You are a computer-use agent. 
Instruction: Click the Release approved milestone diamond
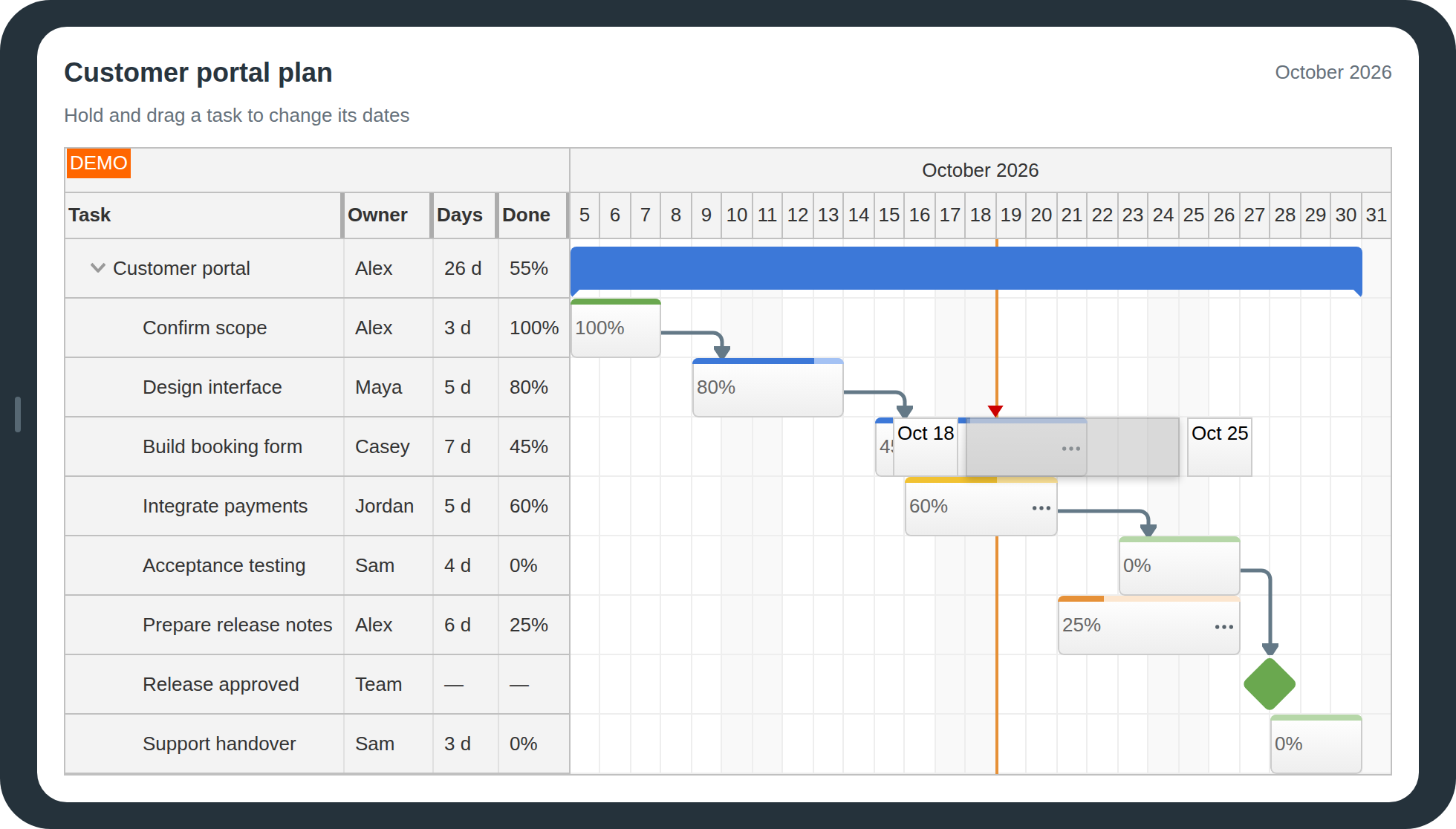(1270, 684)
